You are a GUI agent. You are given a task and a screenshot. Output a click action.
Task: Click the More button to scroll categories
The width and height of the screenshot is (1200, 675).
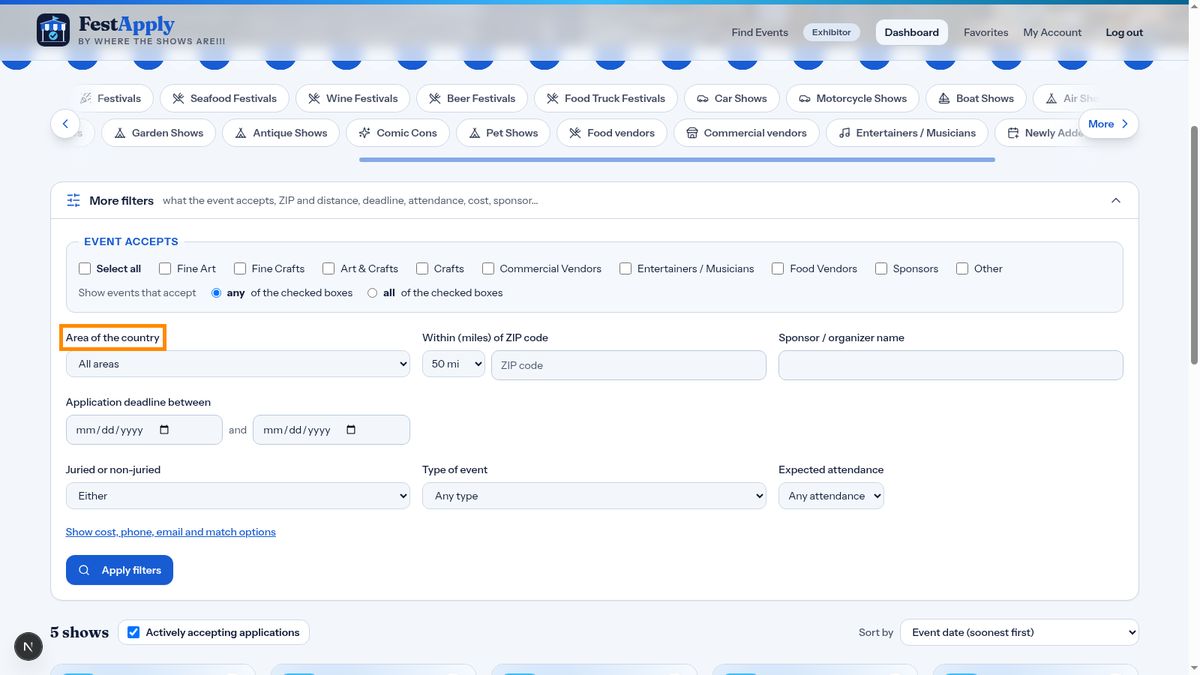tap(1108, 124)
